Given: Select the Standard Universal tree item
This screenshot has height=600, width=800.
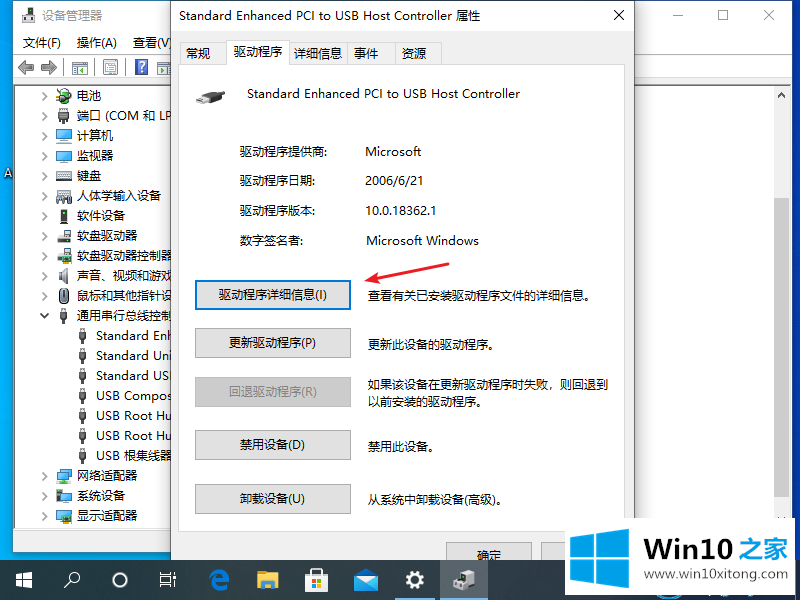Looking at the screenshot, I should [x=133, y=356].
